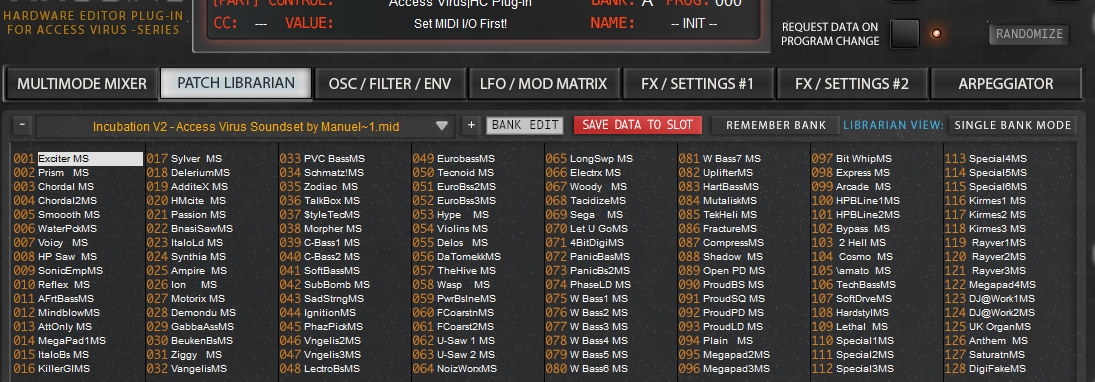The image size is (1095, 382).
Task: Click the BANK EDIT button
Action: tap(525, 125)
